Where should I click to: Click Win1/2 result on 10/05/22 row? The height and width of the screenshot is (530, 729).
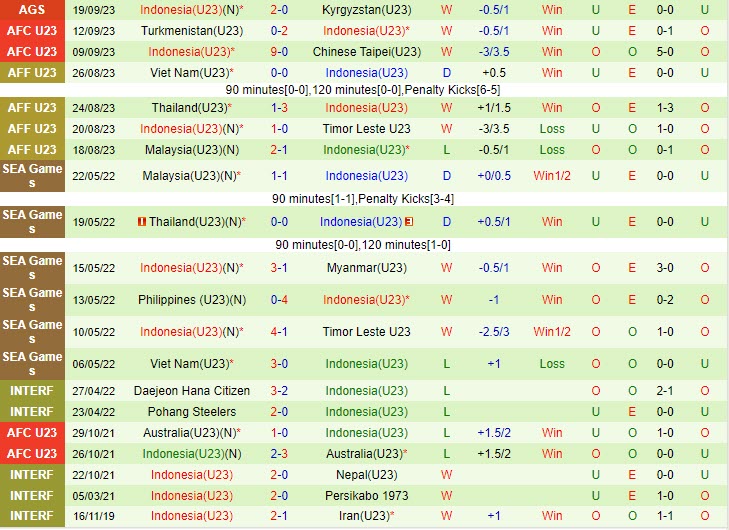click(x=552, y=332)
